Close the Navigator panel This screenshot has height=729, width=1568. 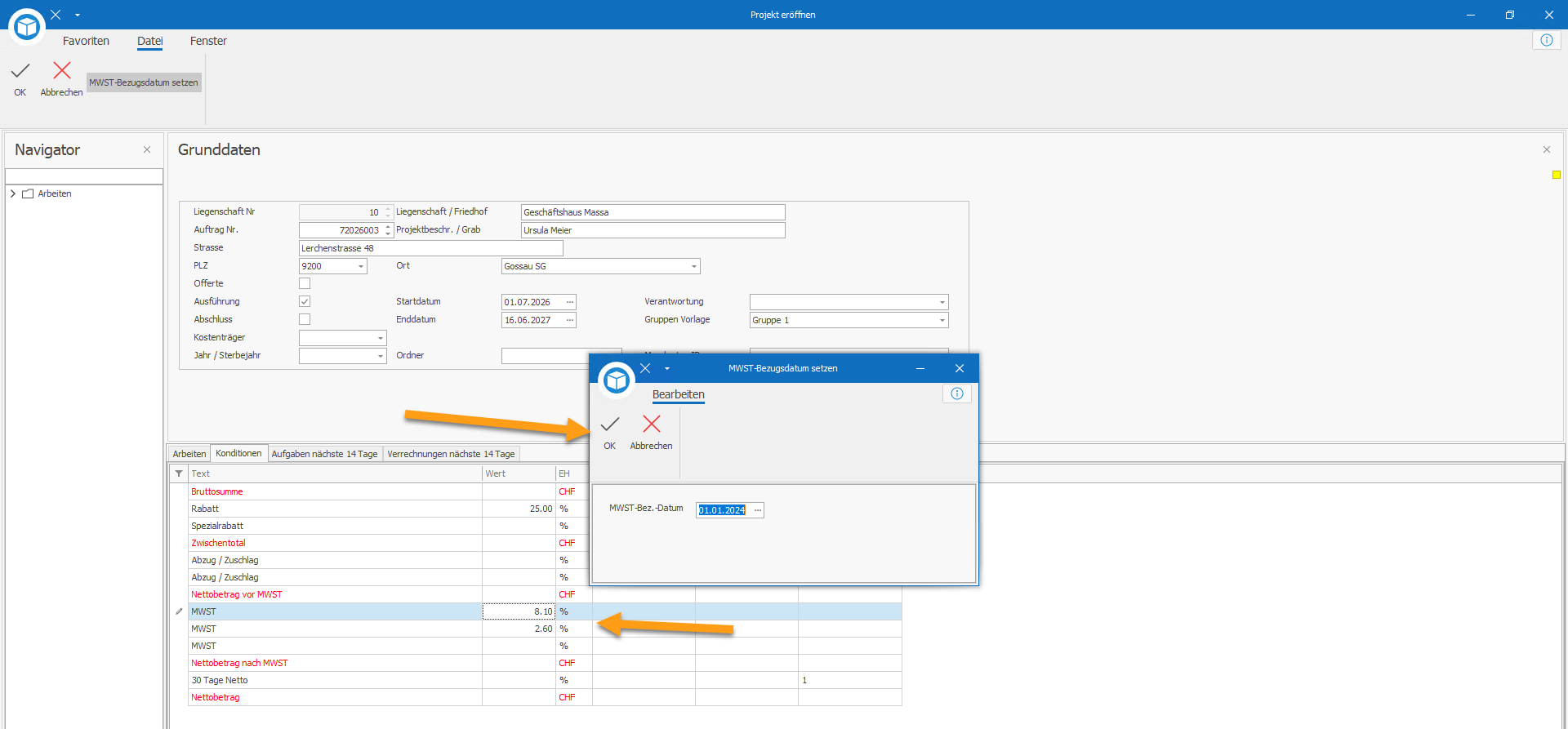pos(147,149)
